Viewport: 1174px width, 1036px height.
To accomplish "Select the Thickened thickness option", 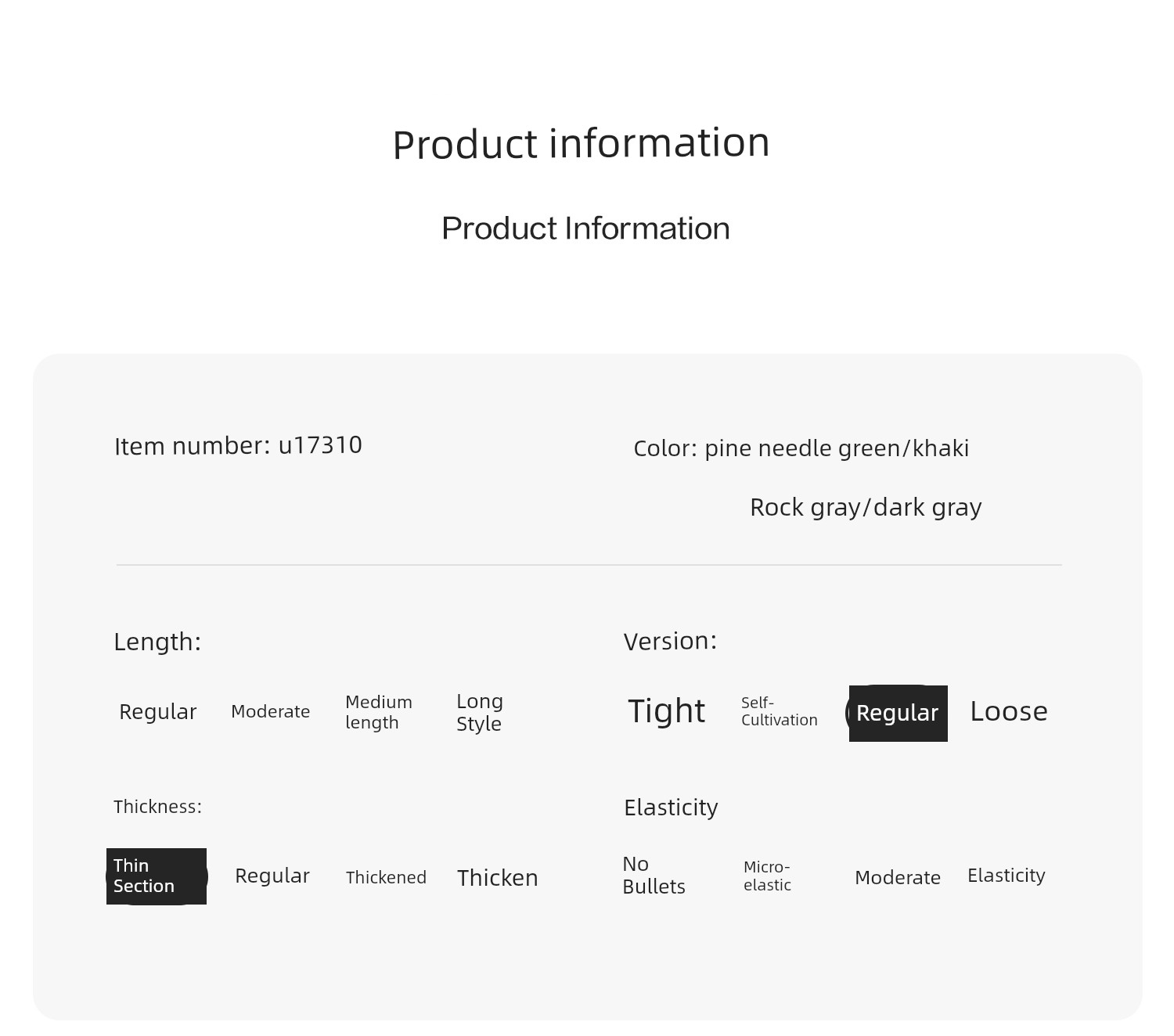I will point(387,877).
